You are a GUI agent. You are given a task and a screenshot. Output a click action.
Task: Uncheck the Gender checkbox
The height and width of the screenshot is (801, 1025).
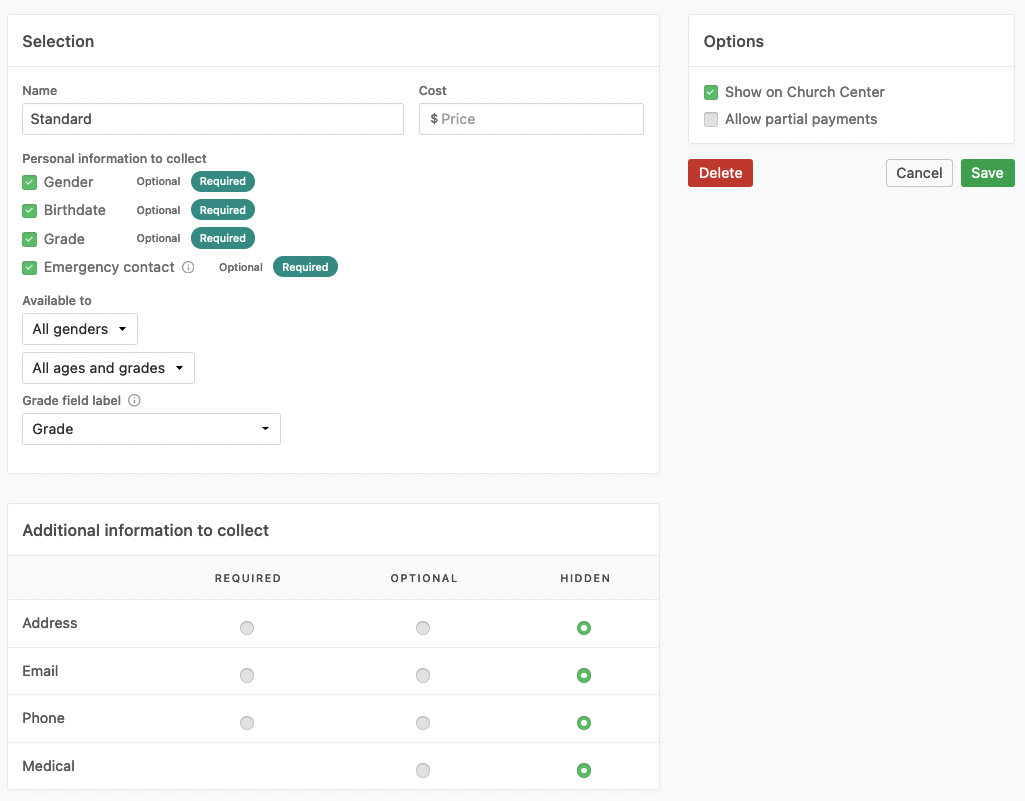(30, 182)
